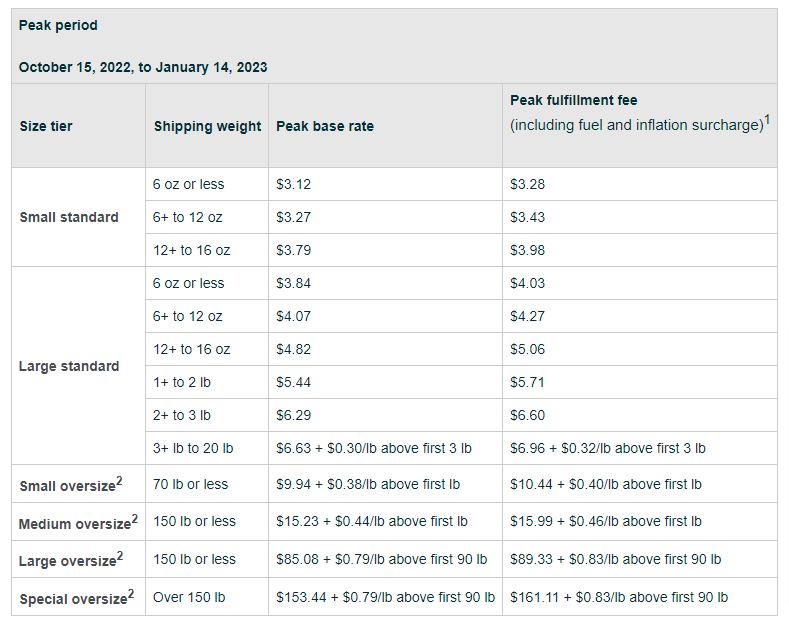Click the 70 lb or less weight cell
The image size is (789, 625).
coord(190,484)
